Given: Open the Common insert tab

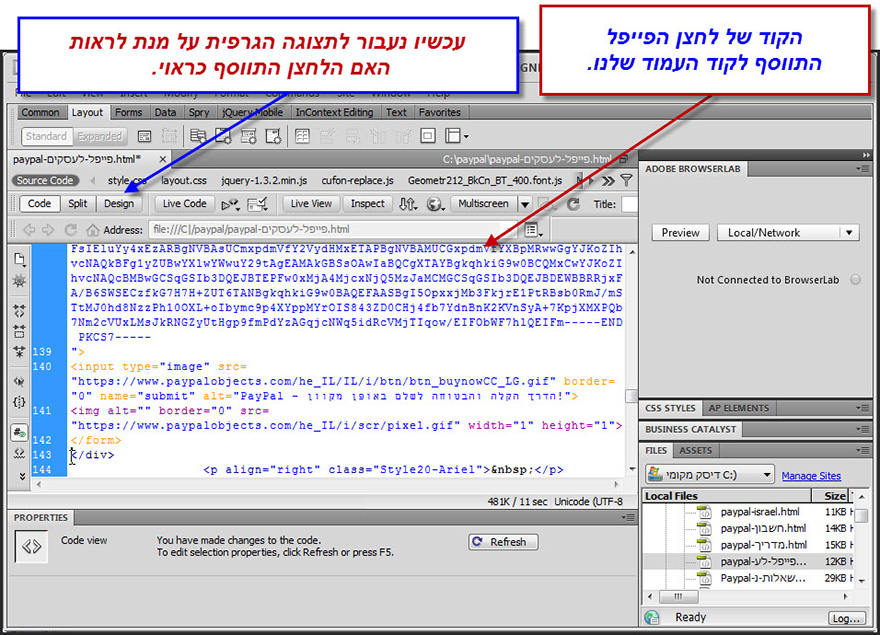Looking at the screenshot, I should pos(40,112).
